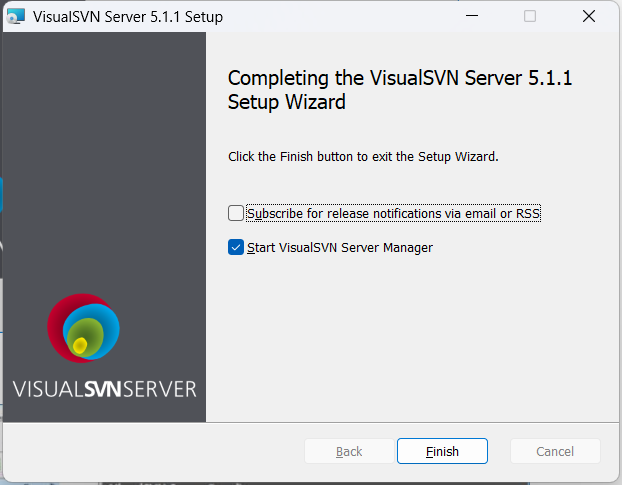Click the red outer ring of the logo
This screenshot has height=485, width=622.
point(56,320)
